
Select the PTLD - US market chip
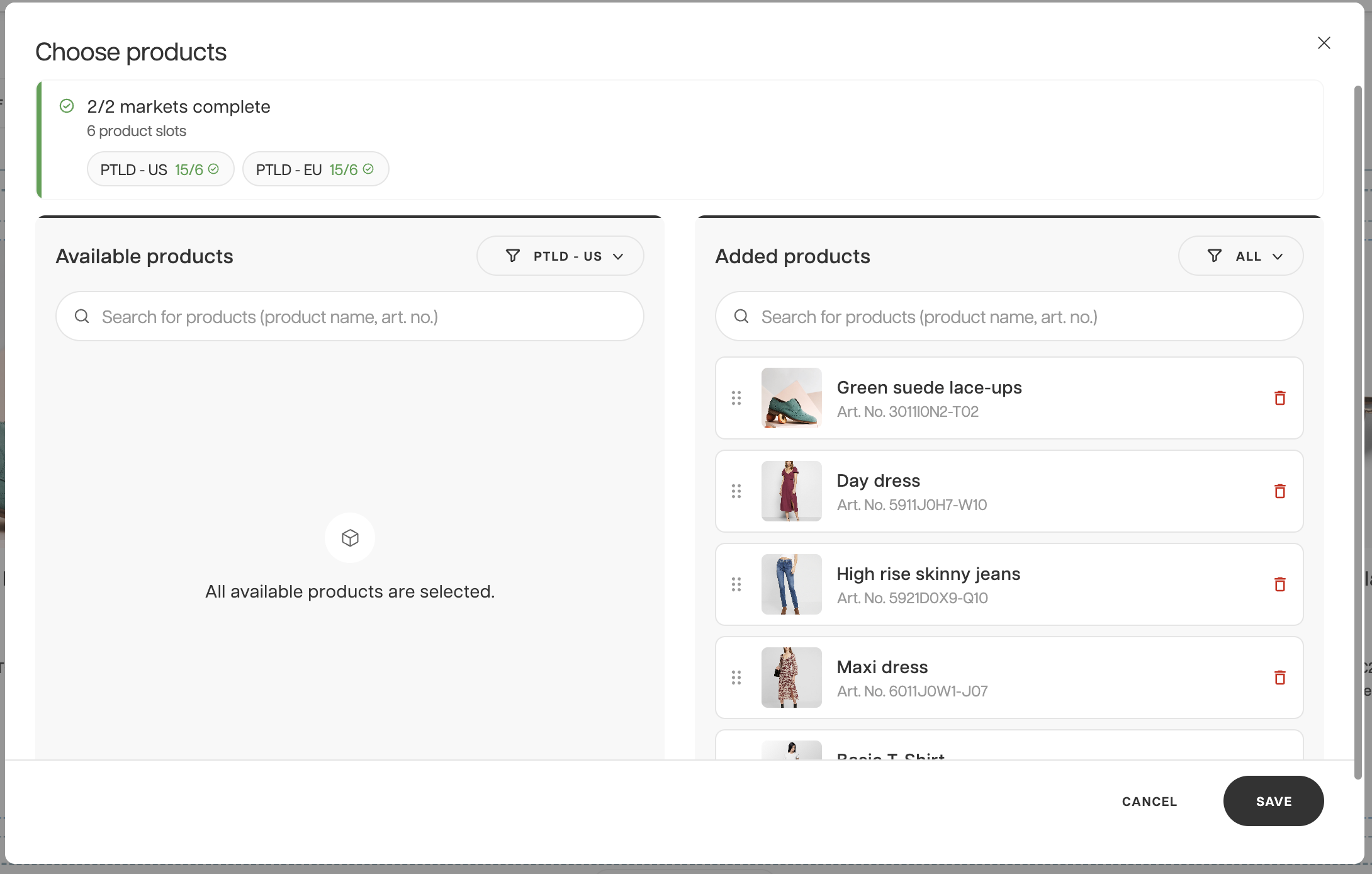click(x=160, y=169)
